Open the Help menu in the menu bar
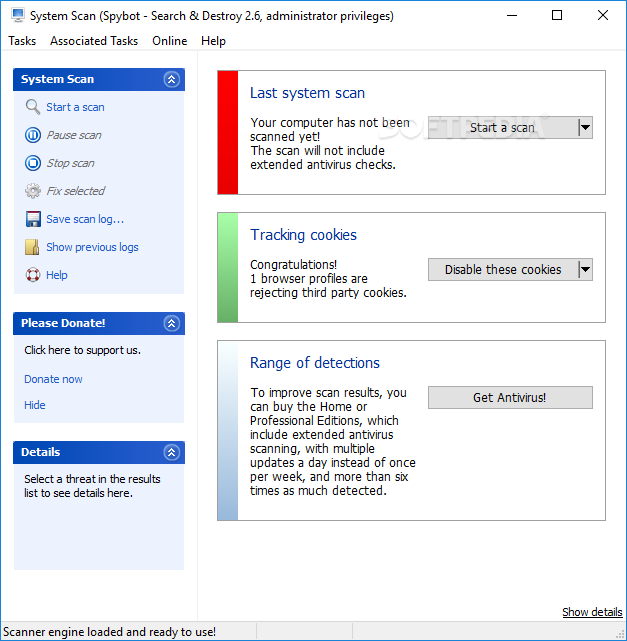The height and width of the screenshot is (641, 627). [213, 41]
